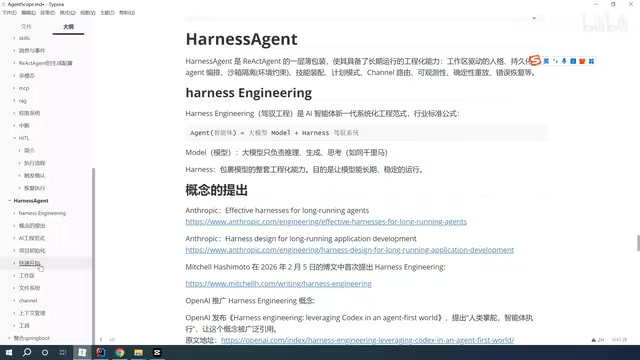Collapse sidebar with the back arrow icon
The image size is (640, 360).
pyautogui.click(x=101, y=339)
